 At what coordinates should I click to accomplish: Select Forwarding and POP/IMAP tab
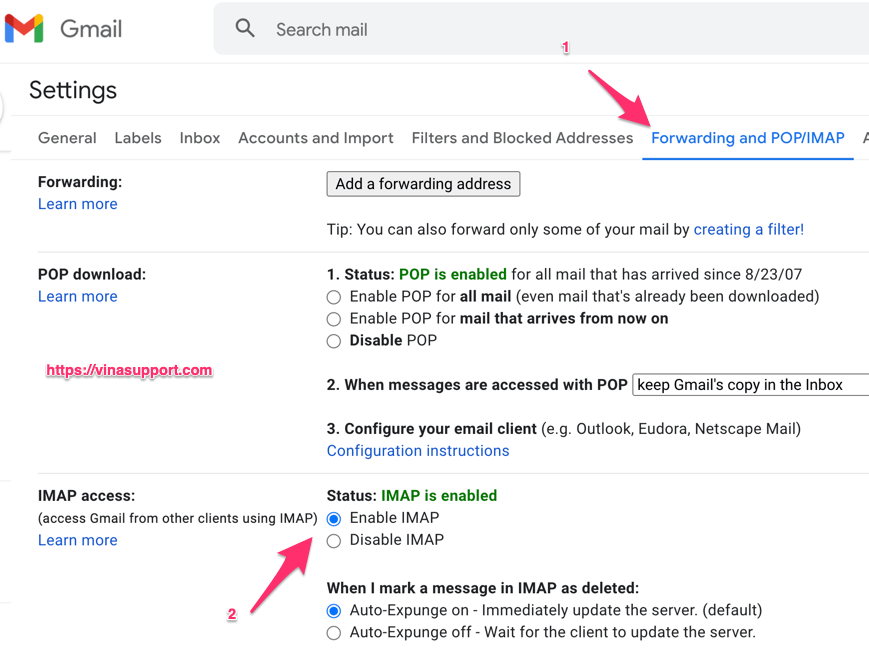point(747,138)
